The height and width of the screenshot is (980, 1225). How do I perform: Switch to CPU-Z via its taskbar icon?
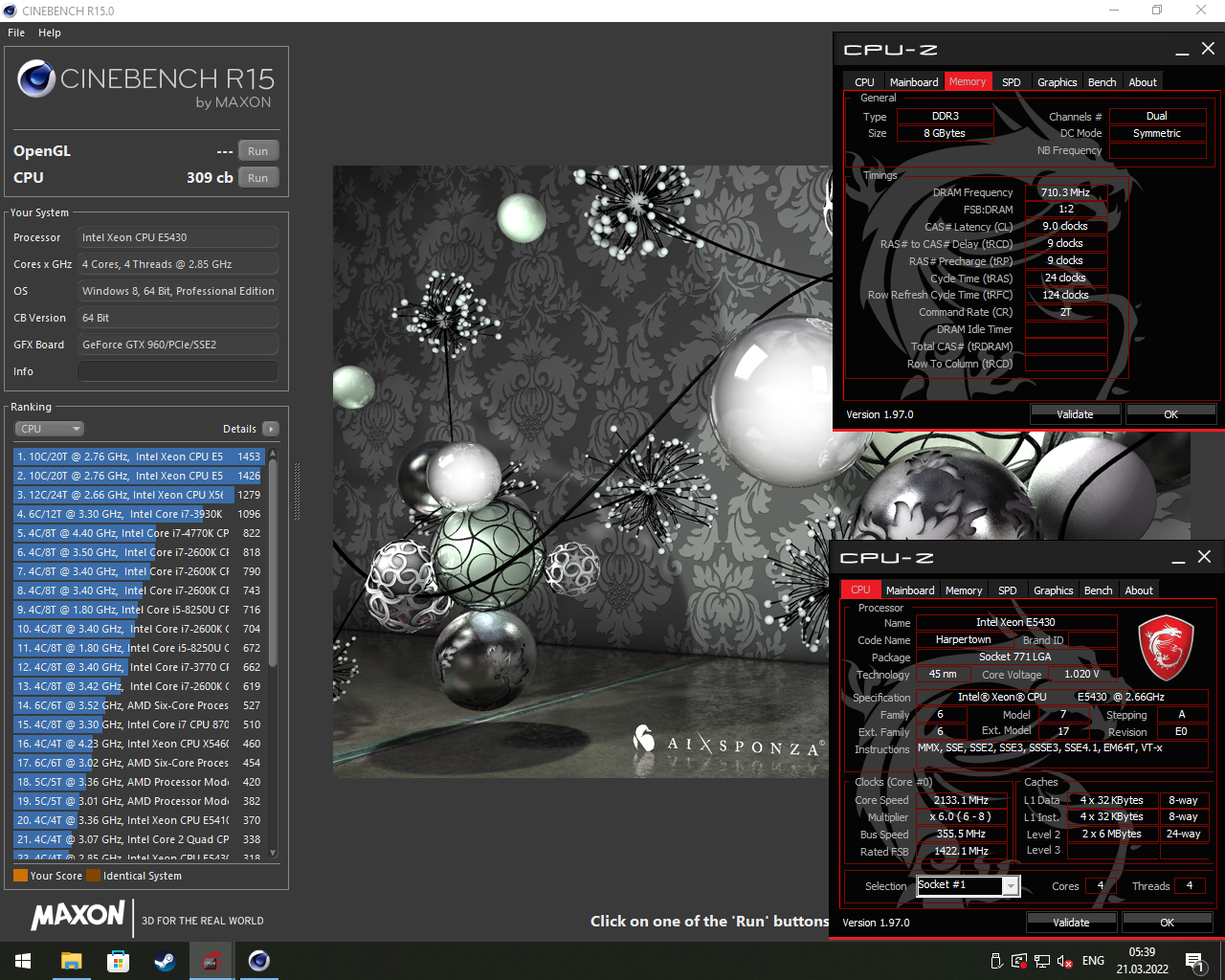[212, 961]
